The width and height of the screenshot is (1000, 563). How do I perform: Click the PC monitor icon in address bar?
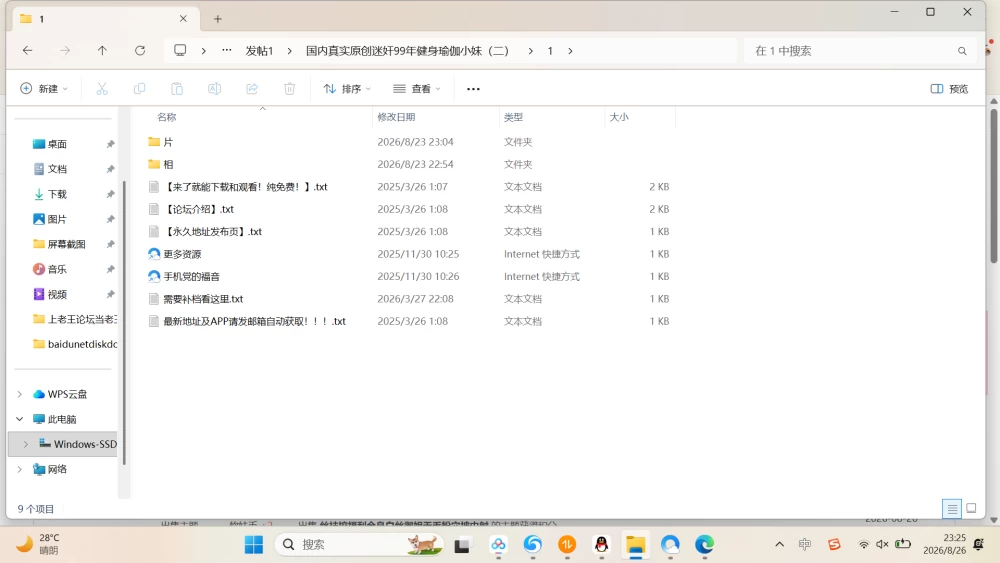click(180, 50)
